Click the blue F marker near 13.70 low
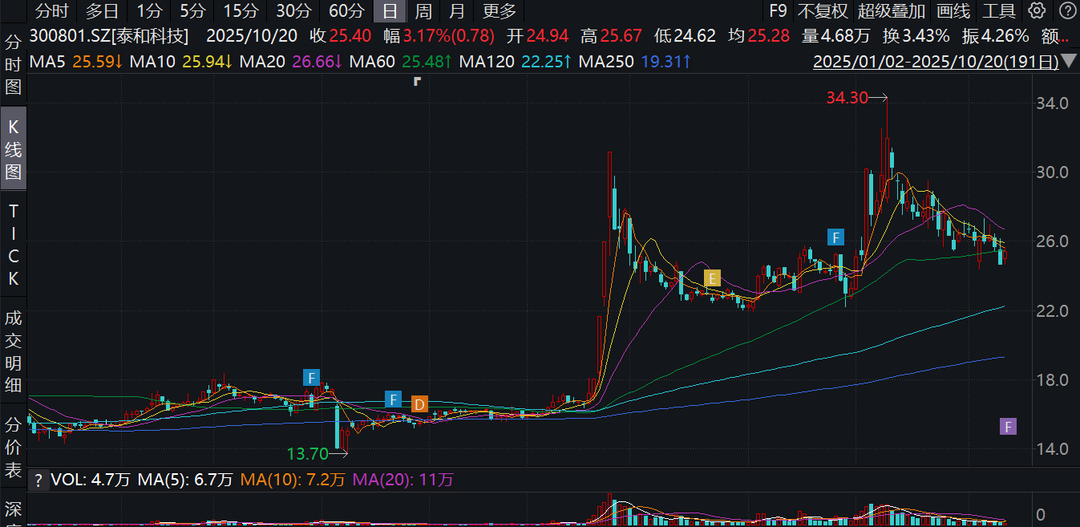Screen dimensions: 1080x527 click(312, 378)
